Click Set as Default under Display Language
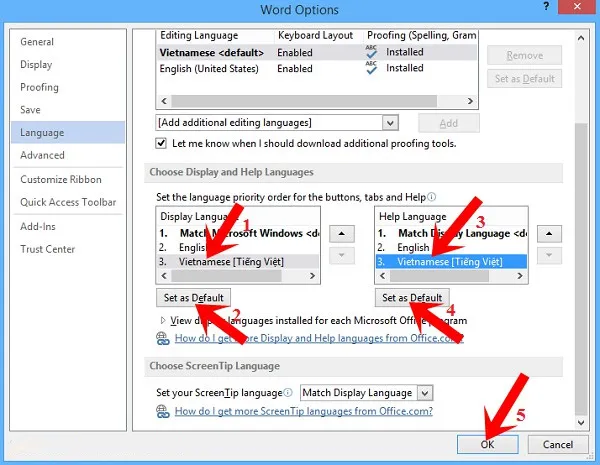The width and height of the screenshot is (600, 465). pyautogui.click(x=196, y=298)
